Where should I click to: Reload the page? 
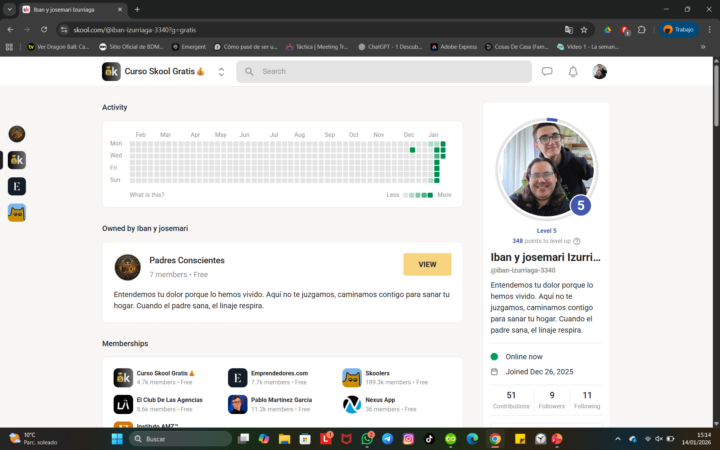(x=44, y=29)
